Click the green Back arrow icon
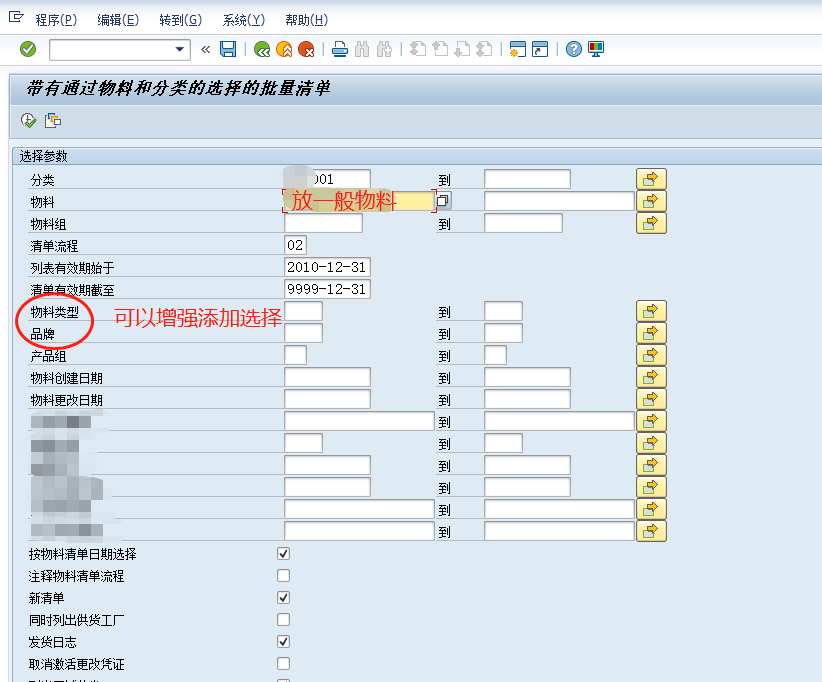822x682 pixels. [x=262, y=48]
